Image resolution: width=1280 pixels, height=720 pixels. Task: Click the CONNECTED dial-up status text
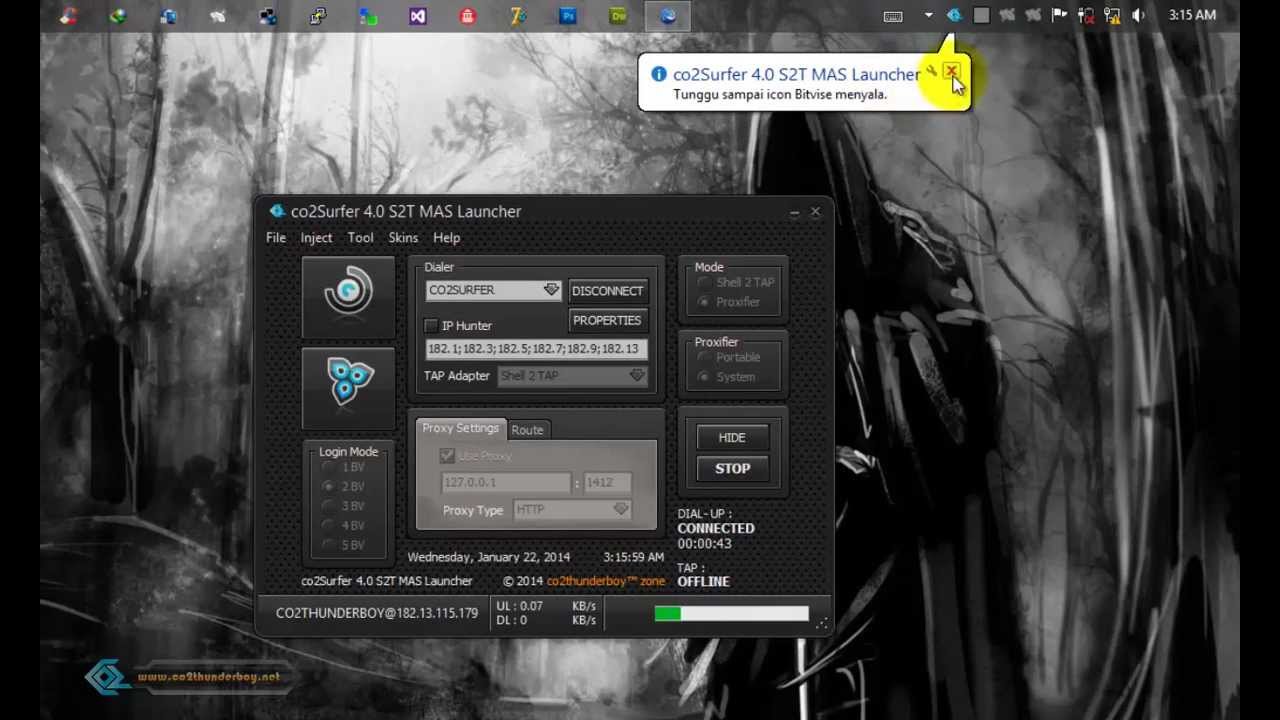point(716,528)
